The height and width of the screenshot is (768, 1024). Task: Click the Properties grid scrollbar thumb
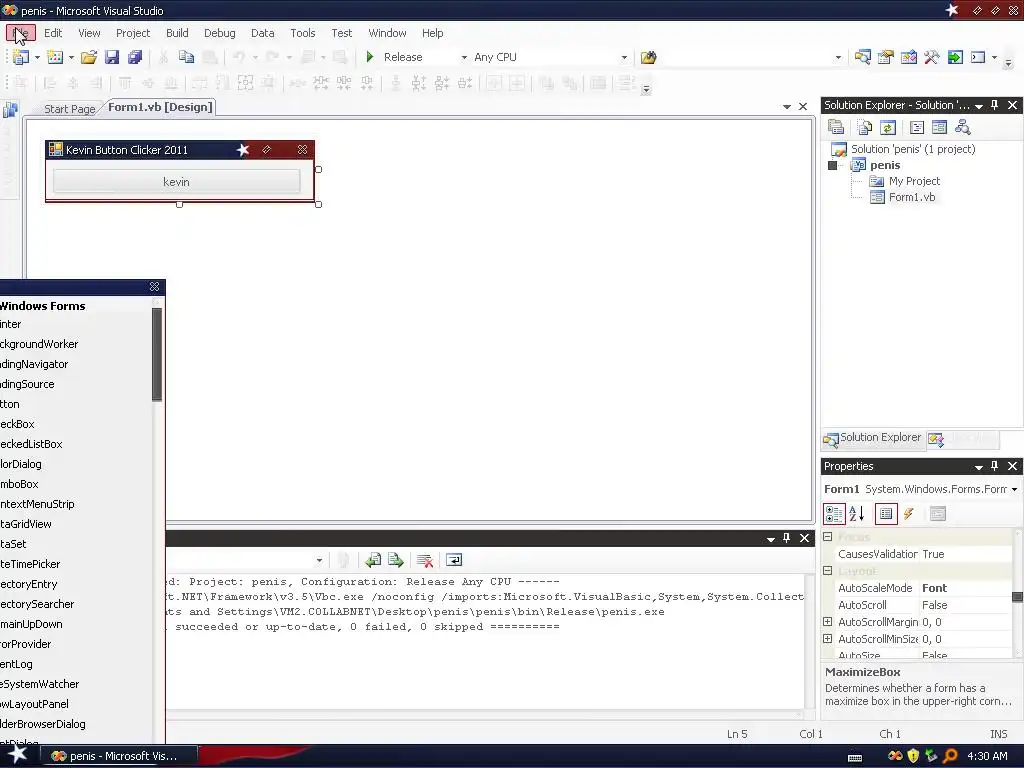pyautogui.click(x=1017, y=596)
